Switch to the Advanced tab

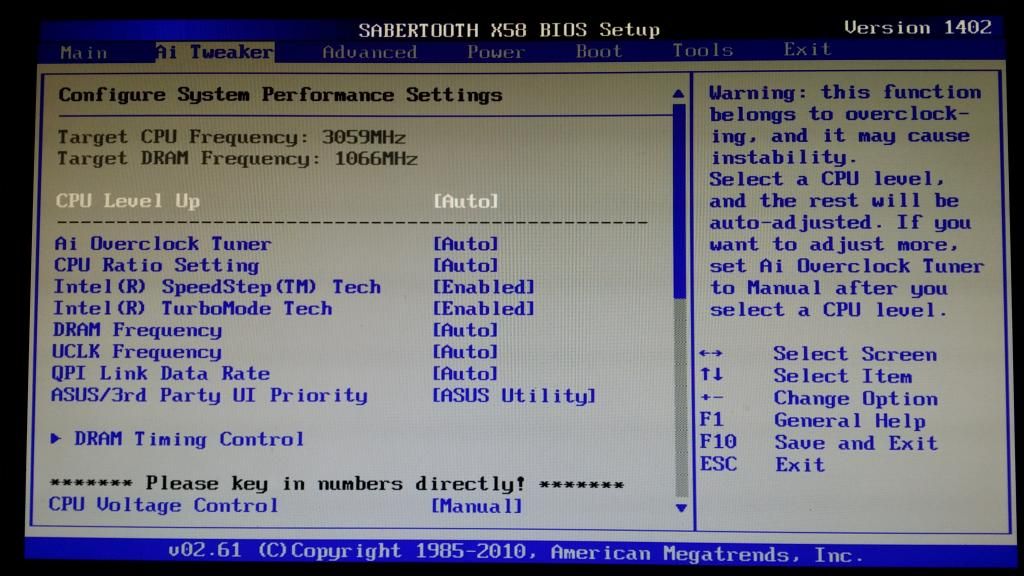tap(370, 52)
